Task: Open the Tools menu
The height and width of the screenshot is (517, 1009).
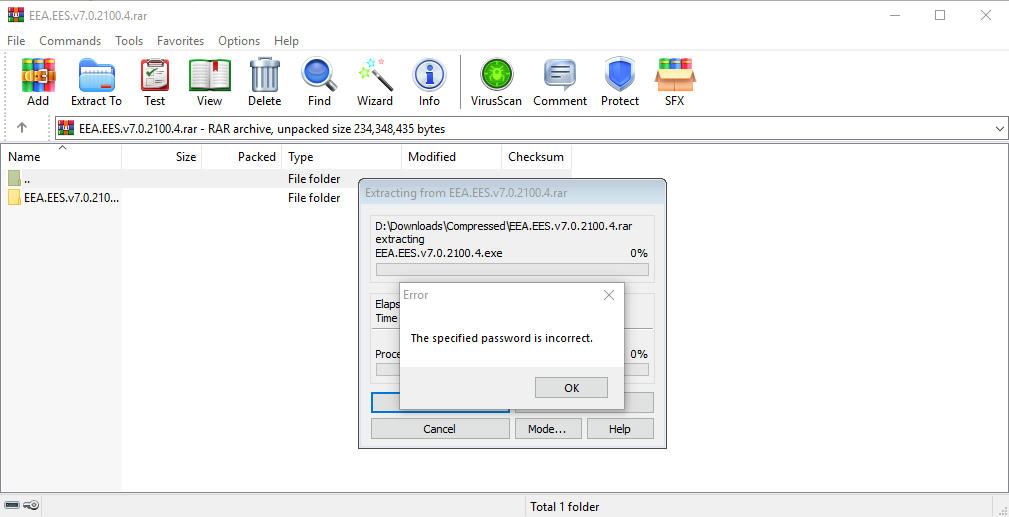Action: [129, 41]
